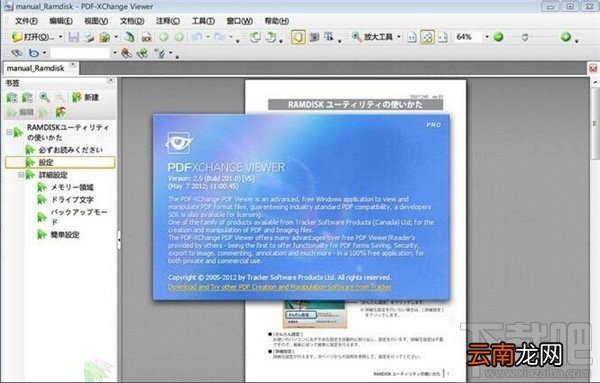The height and width of the screenshot is (383, 600).
Task: Click the search options icon
Action: coord(160,53)
